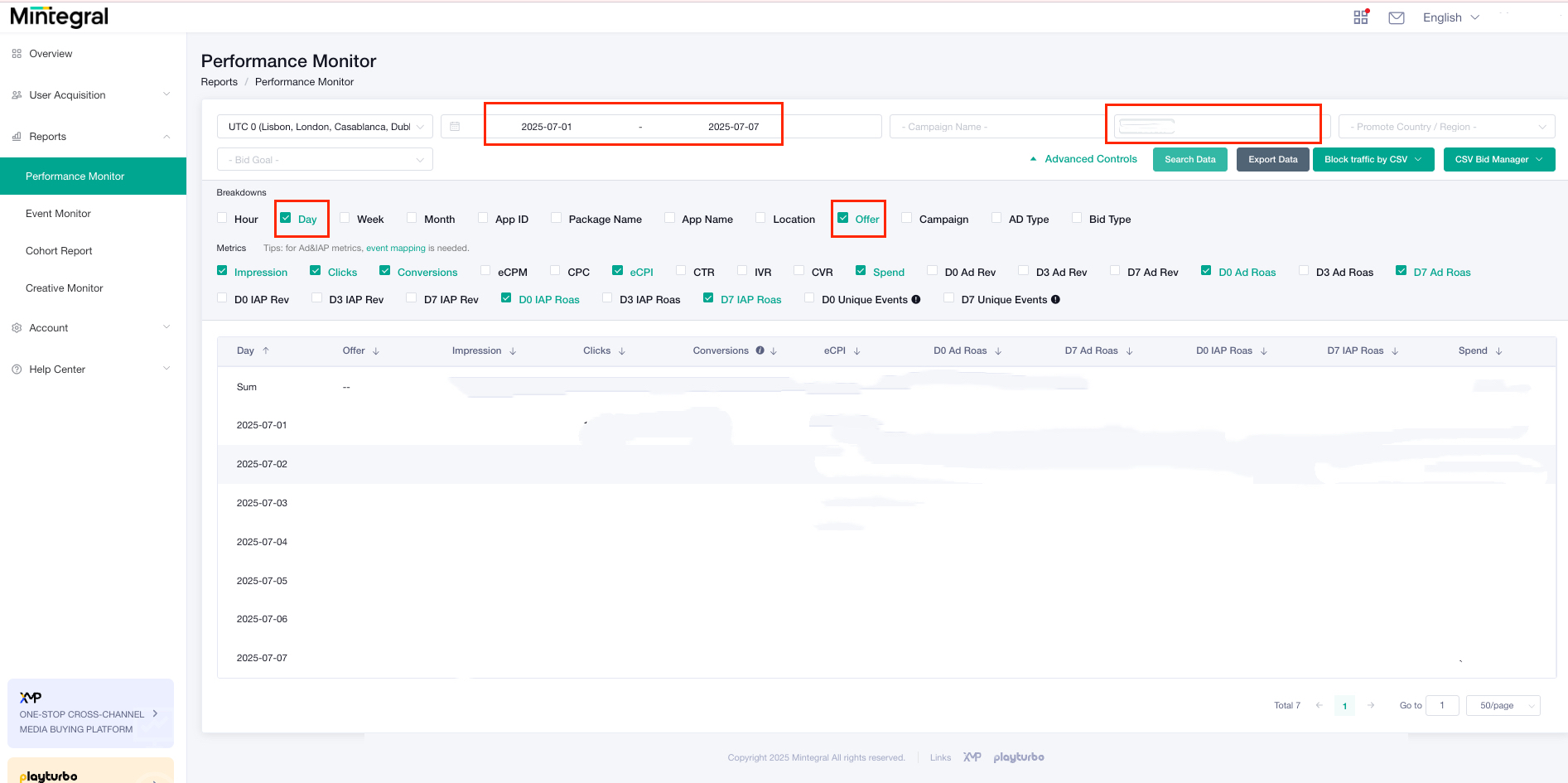
Task: Click the Search Data button
Action: pyautogui.click(x=1189, y=159)
